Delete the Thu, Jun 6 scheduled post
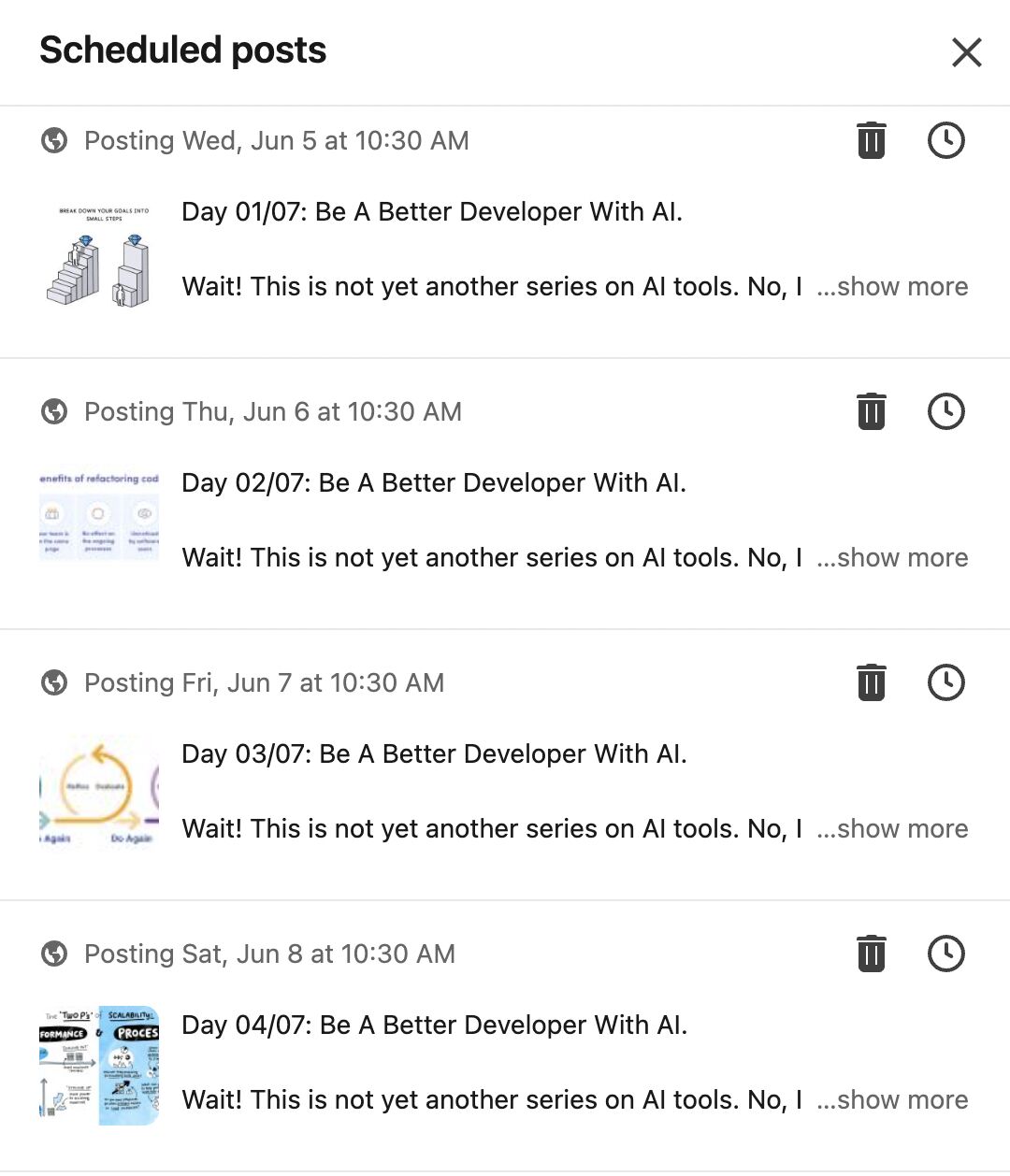The height and width of the screenshot is (1176, 1010). click(x=871, y=412)
